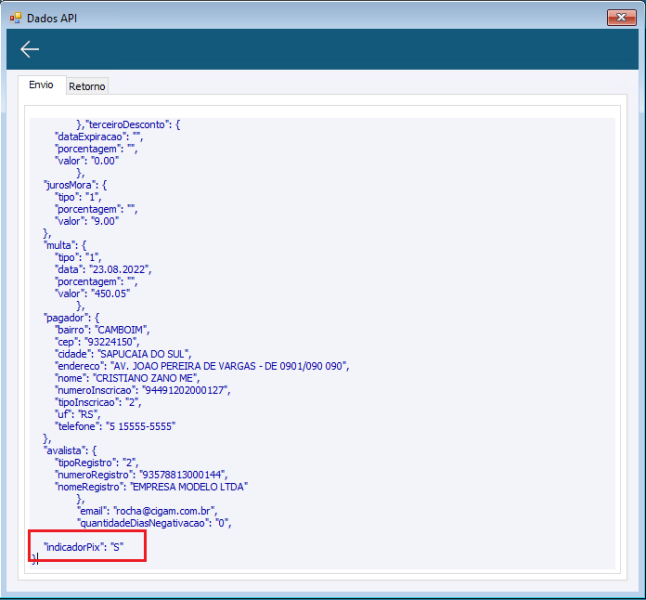Click the "terceiroDesconto" line

(x=128, y=124)
